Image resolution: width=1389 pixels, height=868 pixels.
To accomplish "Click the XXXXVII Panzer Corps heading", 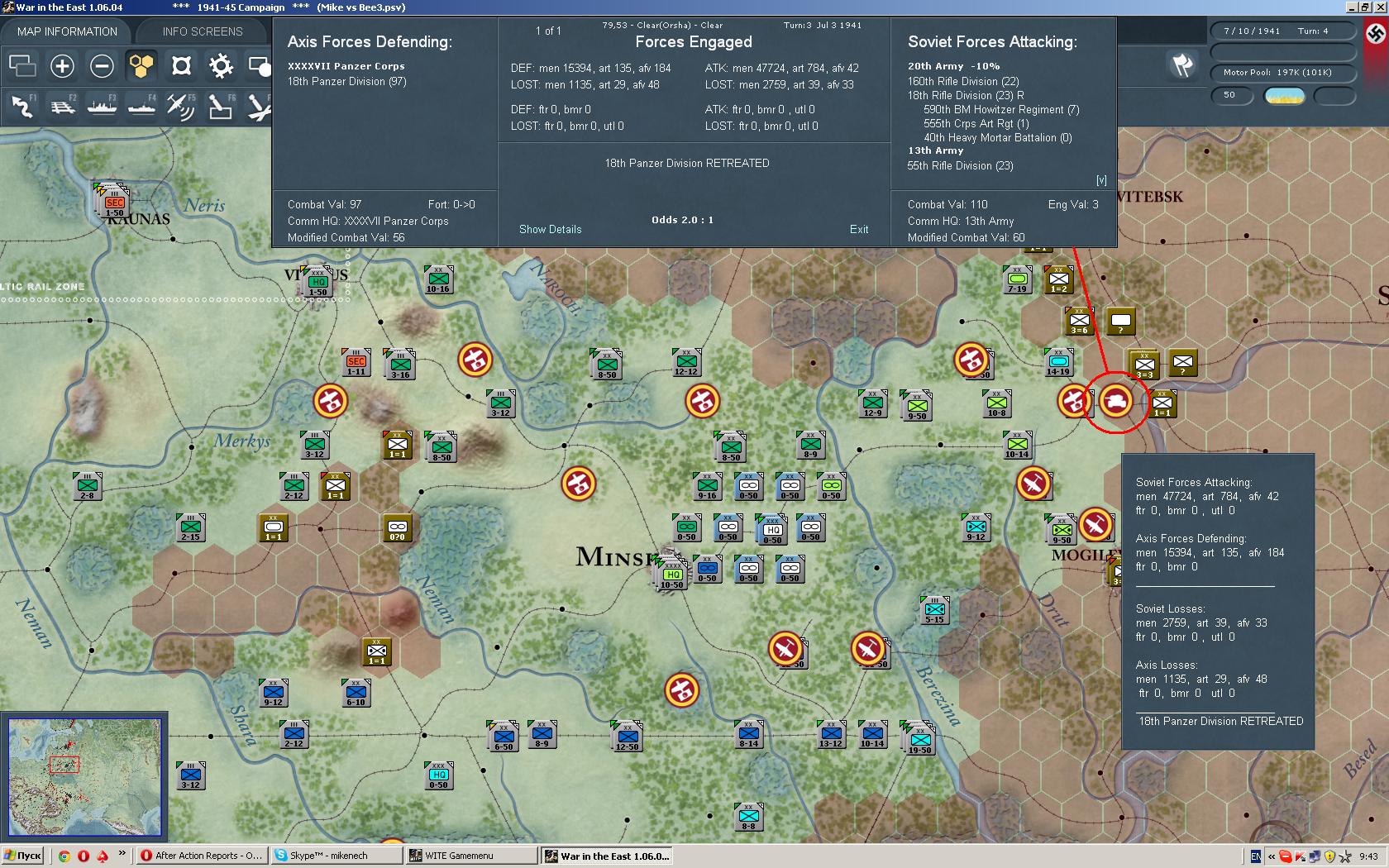I will (346, 66).
